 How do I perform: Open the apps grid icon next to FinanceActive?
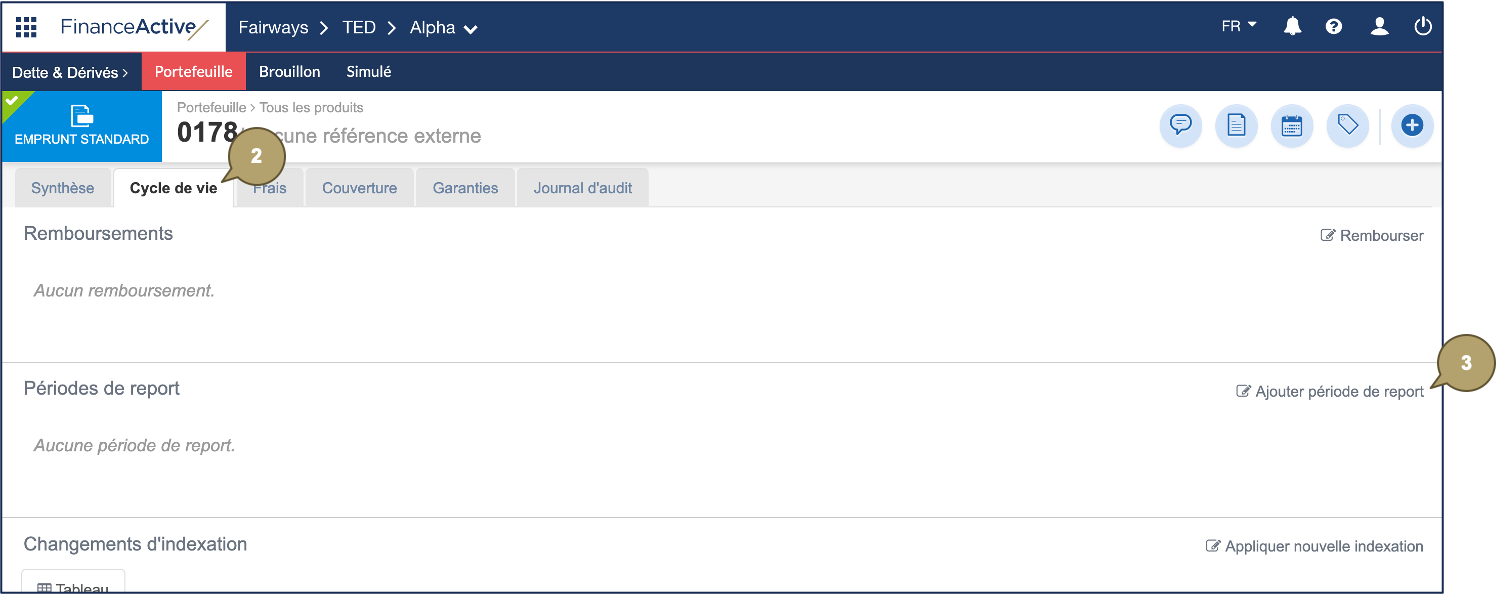pyautogui.click(x=26, y=27)
